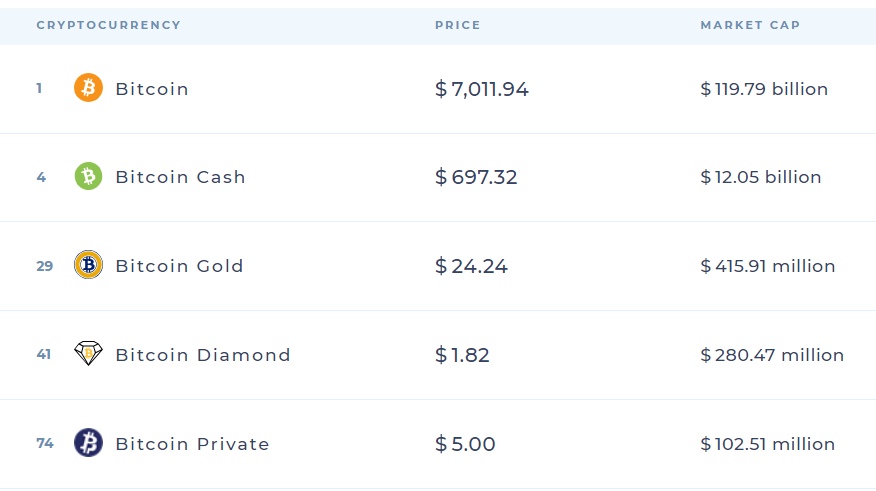Viewport: 876px width, 491px height.
Task: Click the $24.24 Bitcoin Gold price
Action: tap(471, 266)
